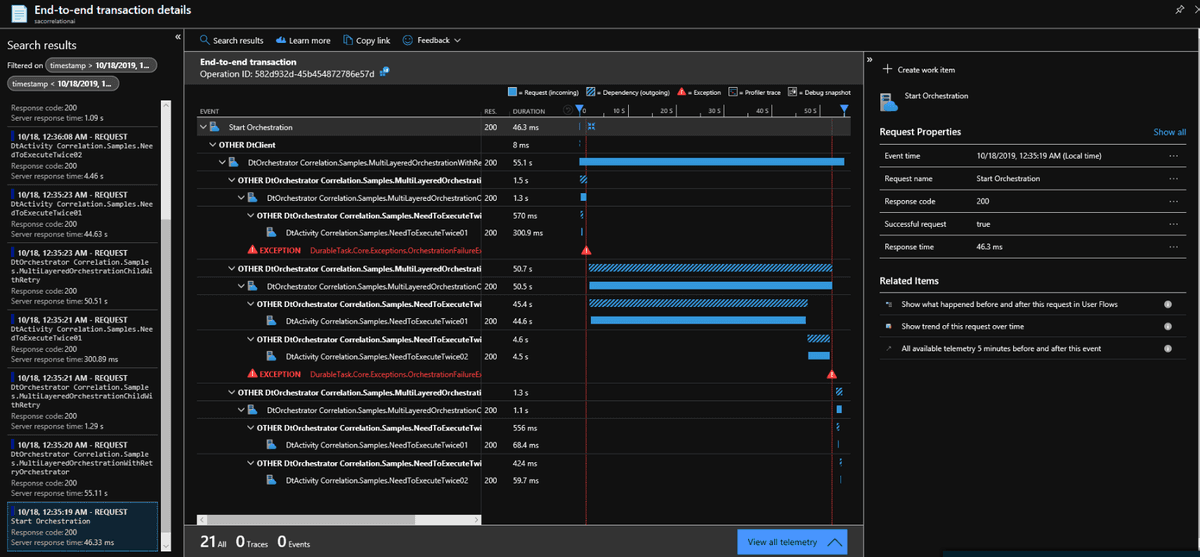Open Show trend of this request over time
Screen dimensions: 1200x557
click(962, 326)
